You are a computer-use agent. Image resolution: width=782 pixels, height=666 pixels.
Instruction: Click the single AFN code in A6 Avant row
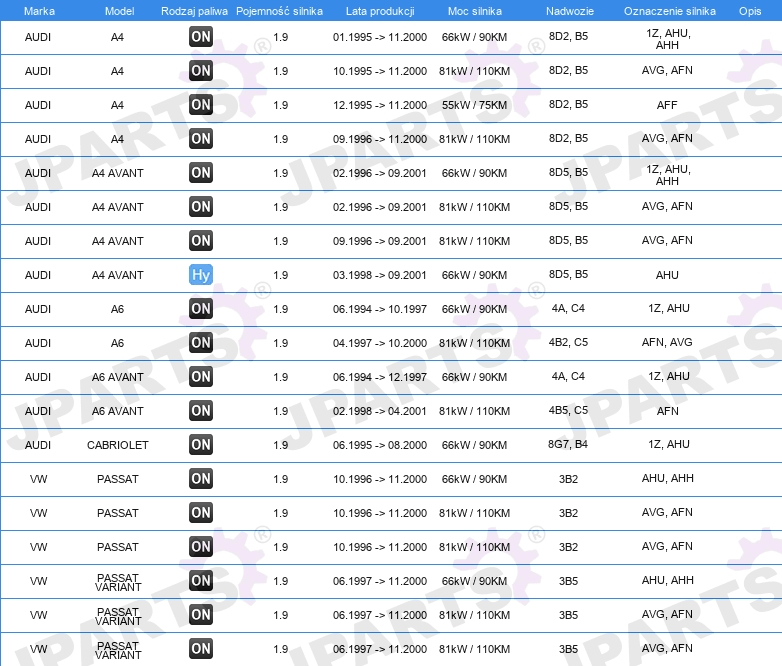tap(667, 411)
